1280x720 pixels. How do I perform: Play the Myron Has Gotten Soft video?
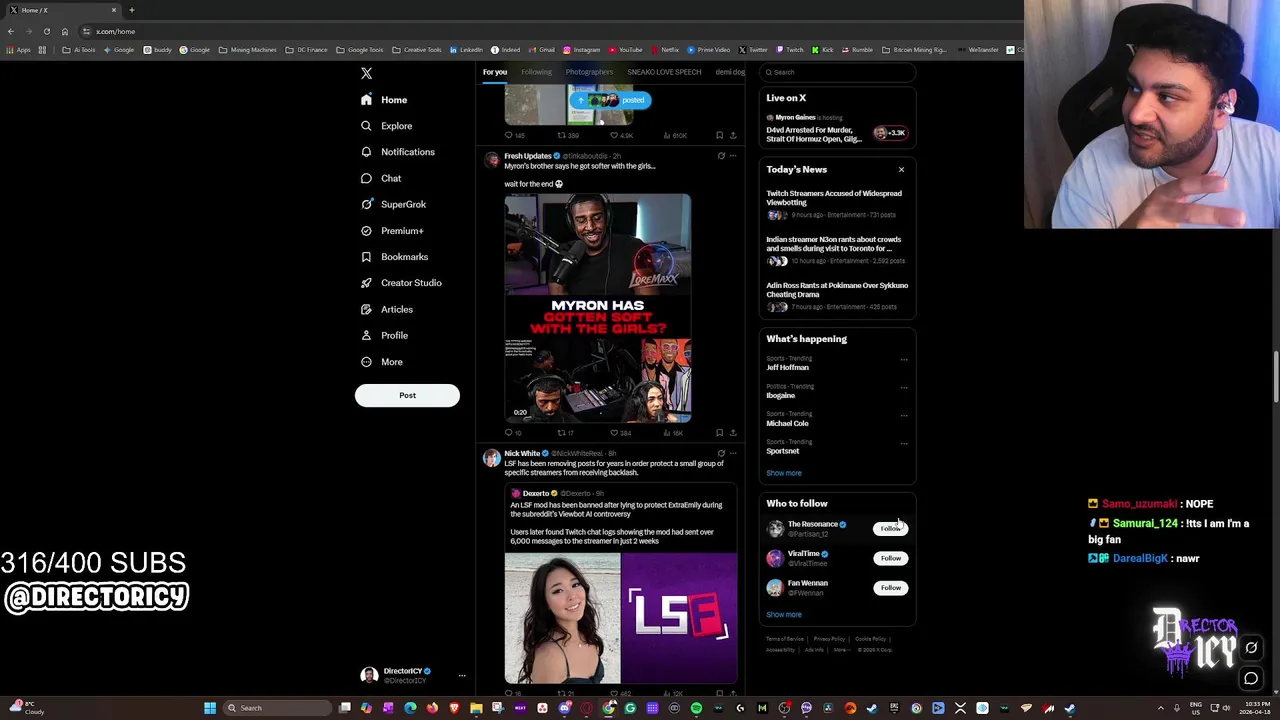pyautogui.click(x=597, y=308)
